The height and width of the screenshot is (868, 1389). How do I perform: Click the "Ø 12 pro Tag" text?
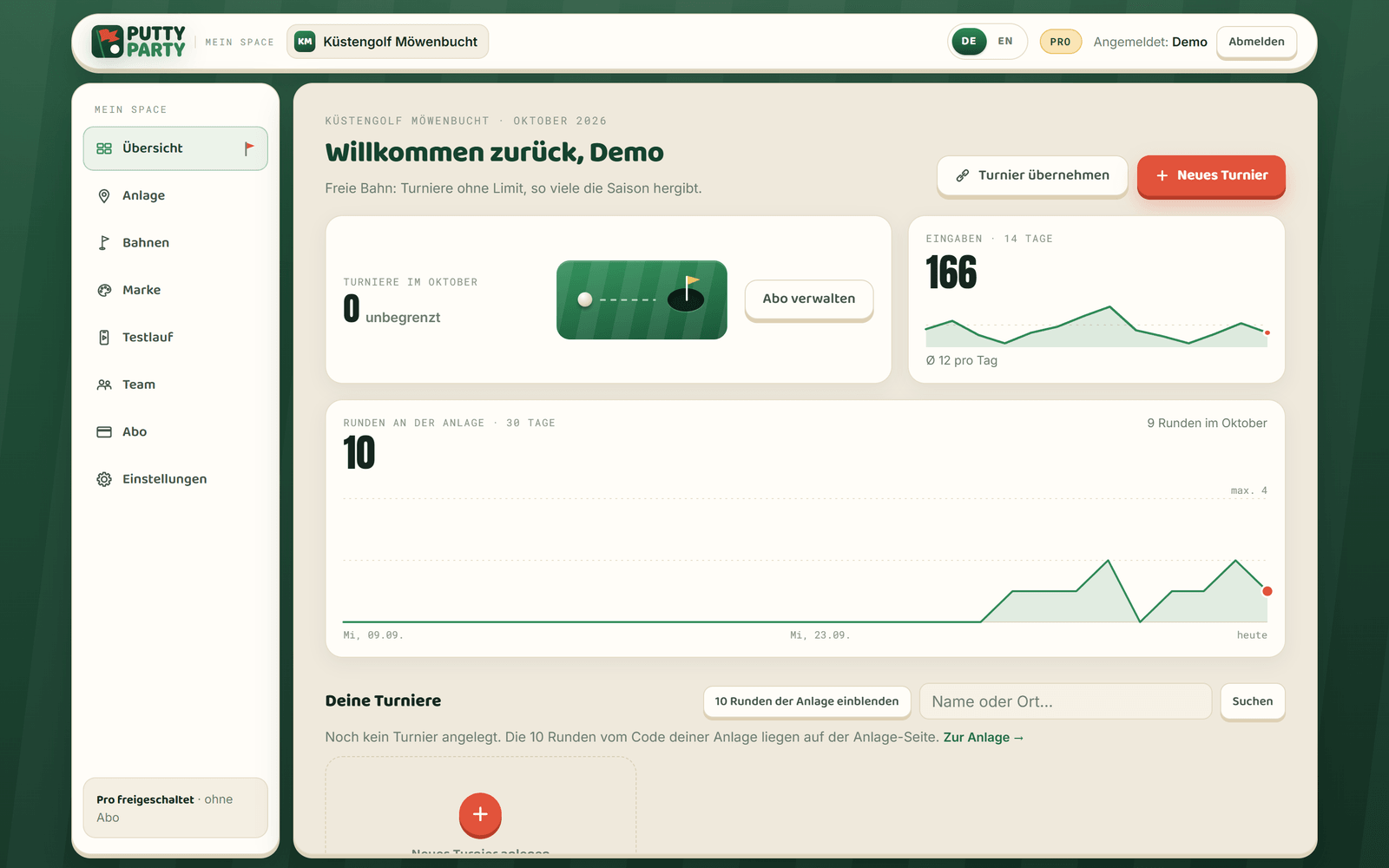pos(961,361)
